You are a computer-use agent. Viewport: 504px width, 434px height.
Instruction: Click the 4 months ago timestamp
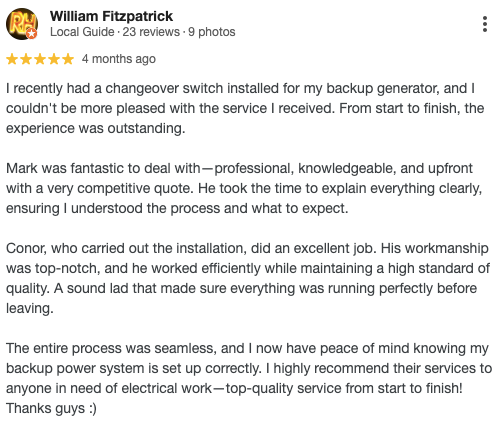[x=119, y=59]
